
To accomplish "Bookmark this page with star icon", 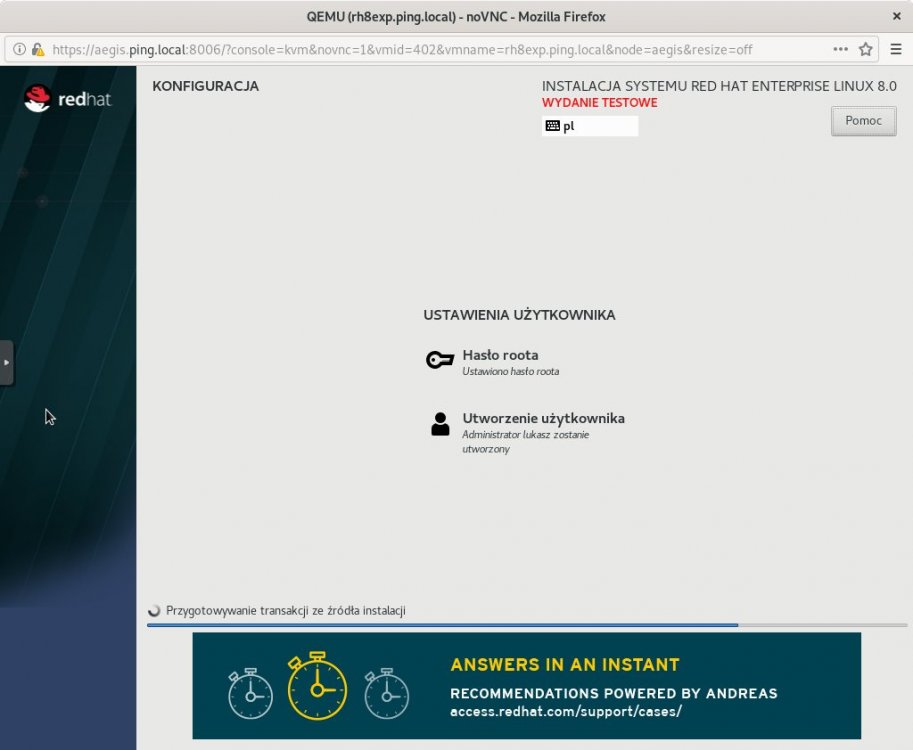I will (866, 49).
